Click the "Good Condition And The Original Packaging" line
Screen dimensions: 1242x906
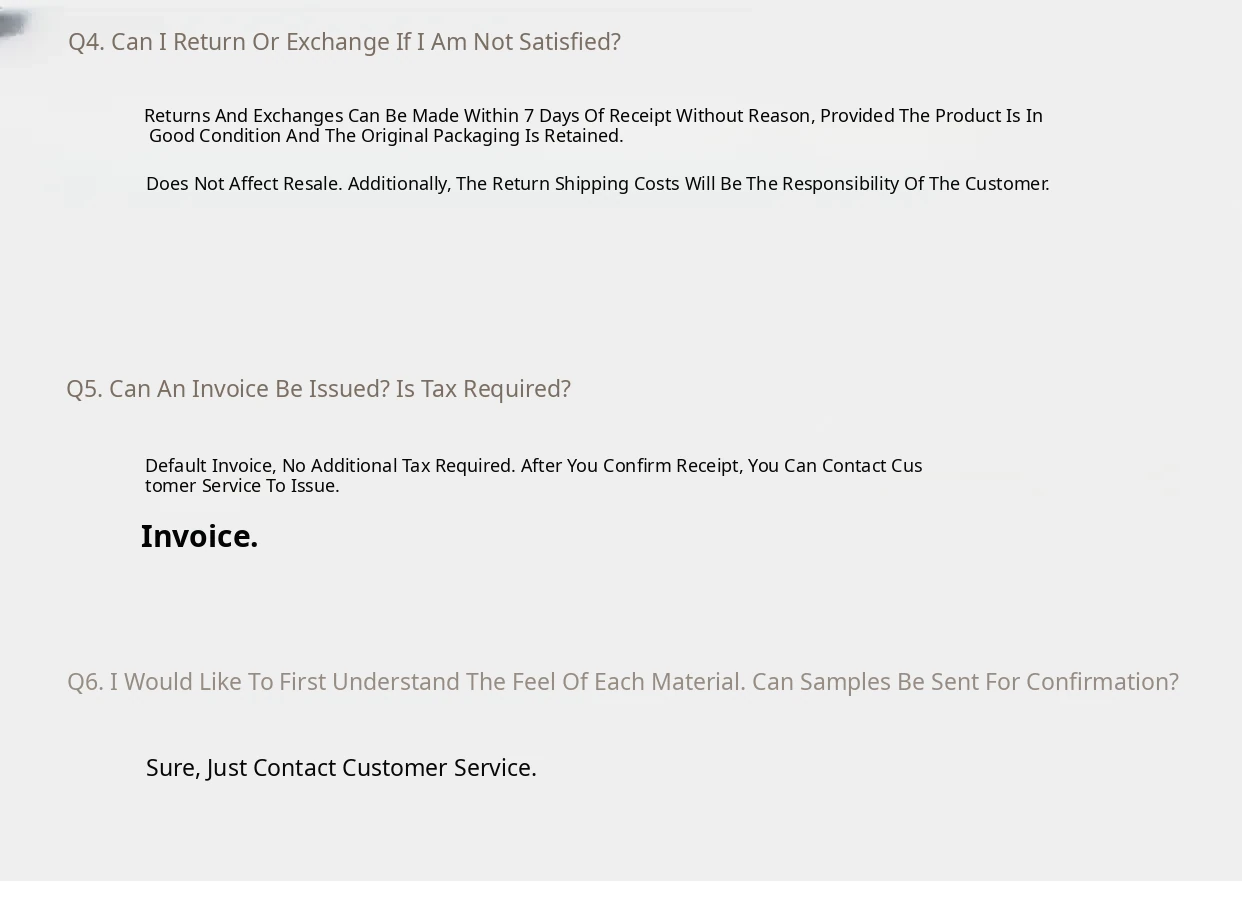(x=386, y=136)
